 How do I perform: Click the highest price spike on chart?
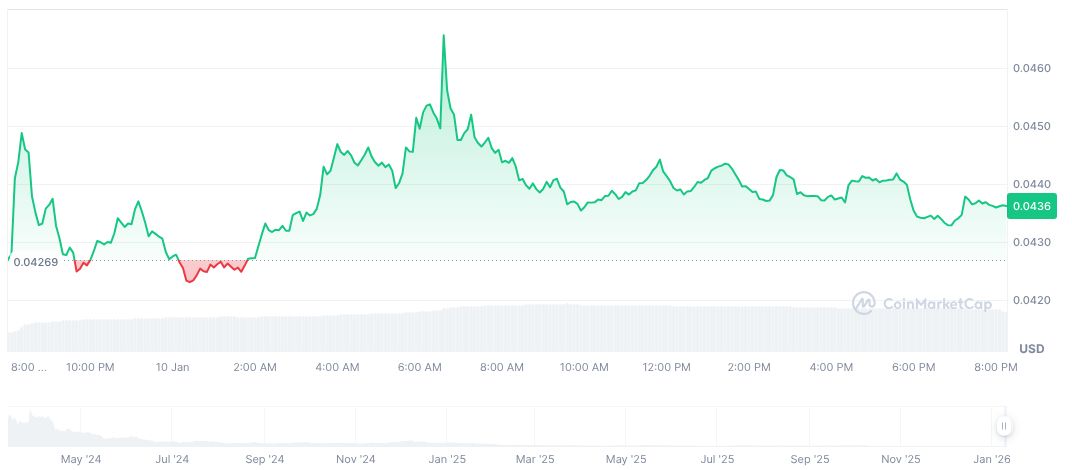[x=443, y=36]
